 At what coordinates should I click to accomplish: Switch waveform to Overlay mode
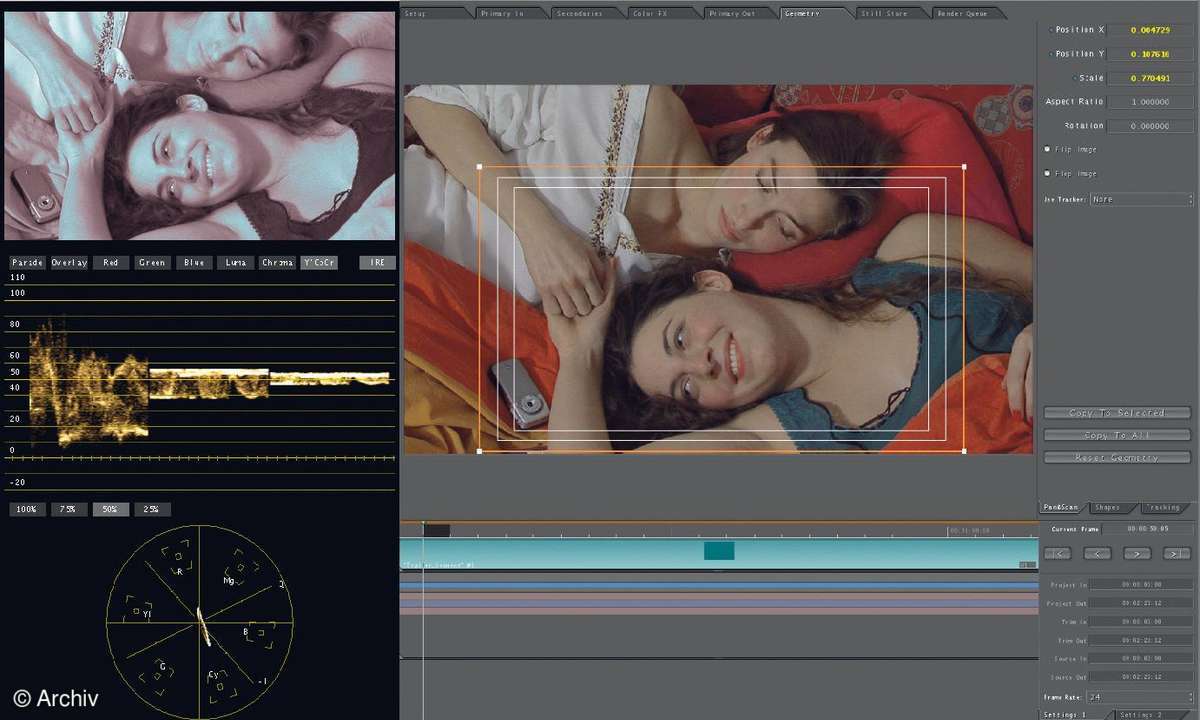70,263
